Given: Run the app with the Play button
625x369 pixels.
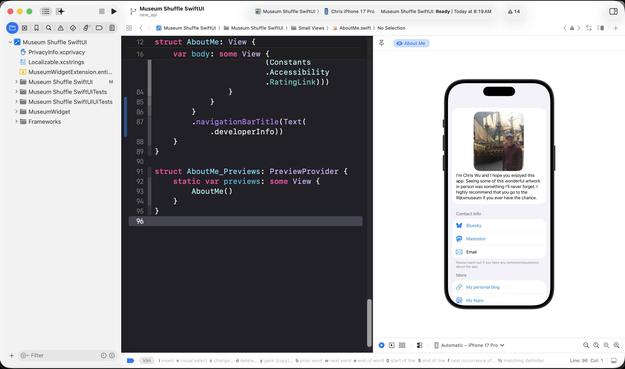Looking at the screenshot, I should point(114,12).
